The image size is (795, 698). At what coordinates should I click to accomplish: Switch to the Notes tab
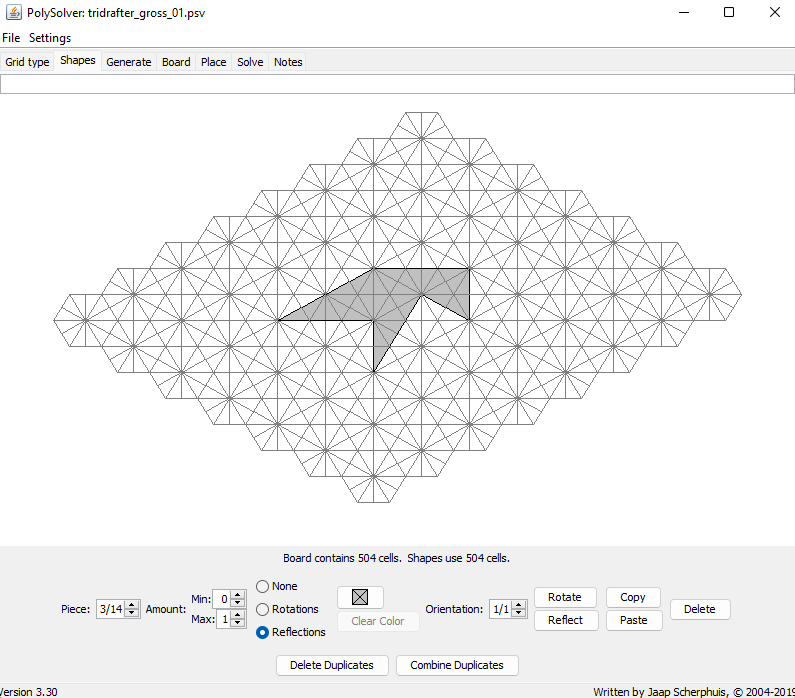pos(288,62)
